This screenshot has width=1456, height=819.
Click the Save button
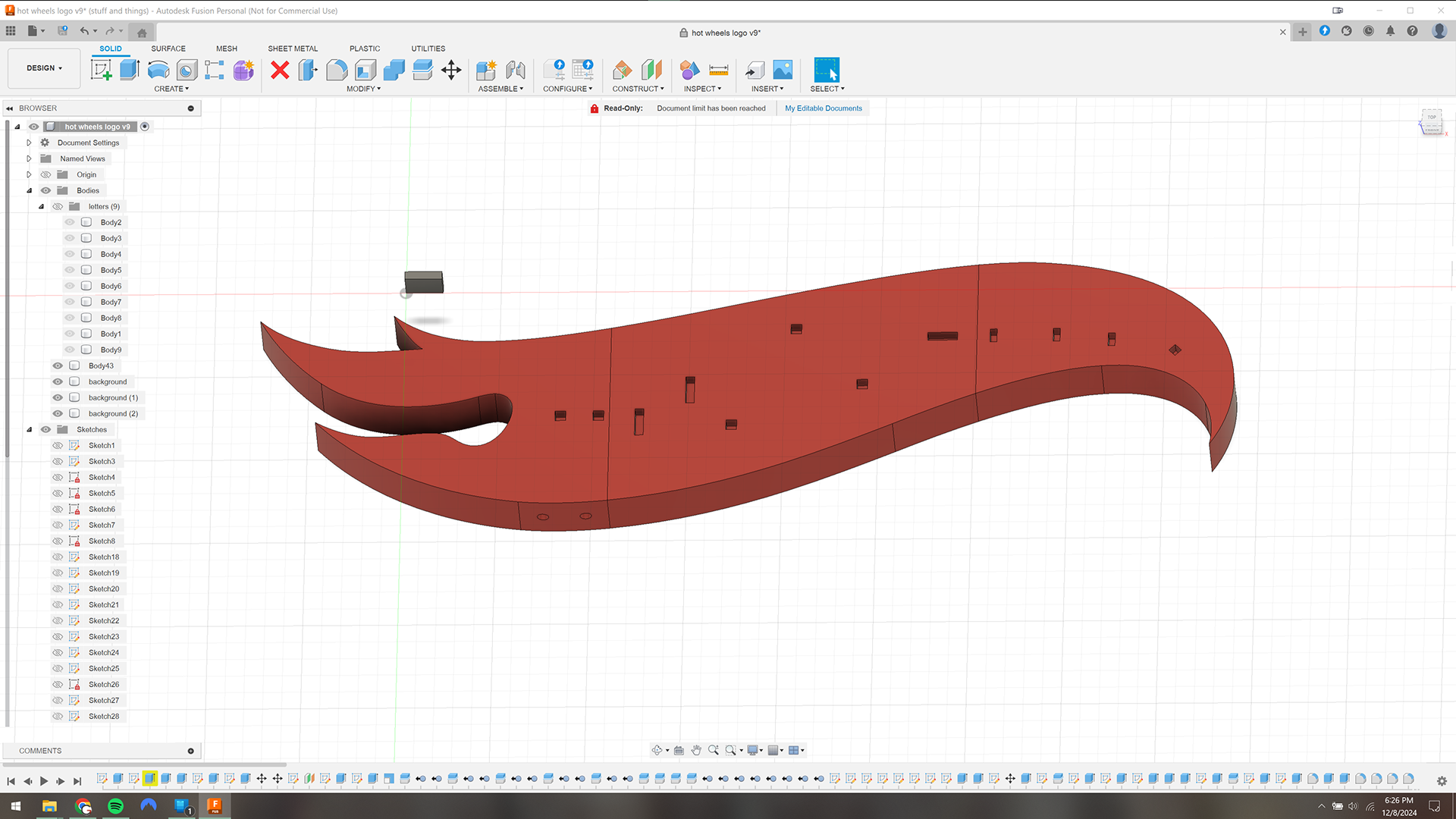[63, 31]
